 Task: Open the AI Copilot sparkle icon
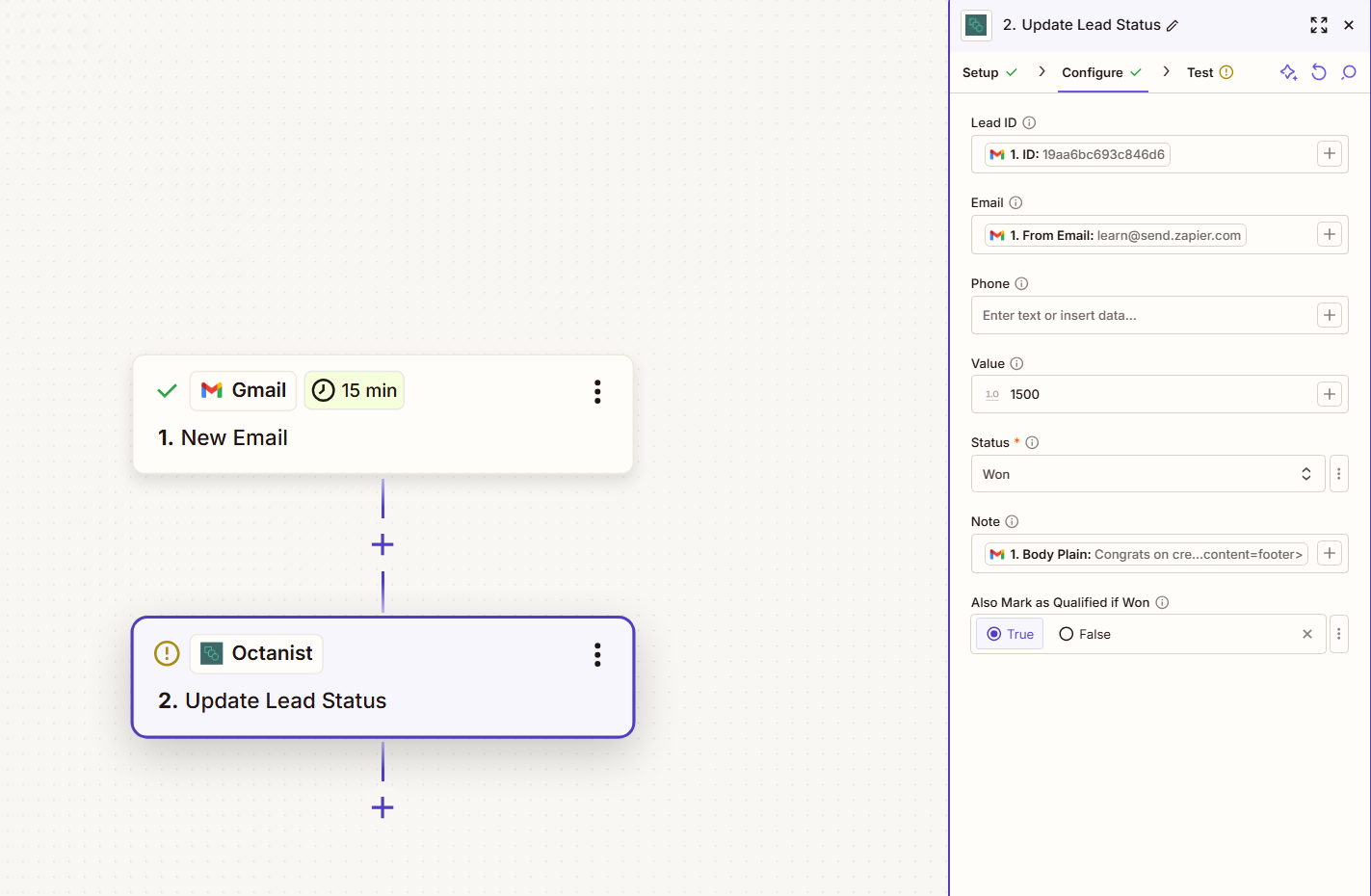(1288, 71)
